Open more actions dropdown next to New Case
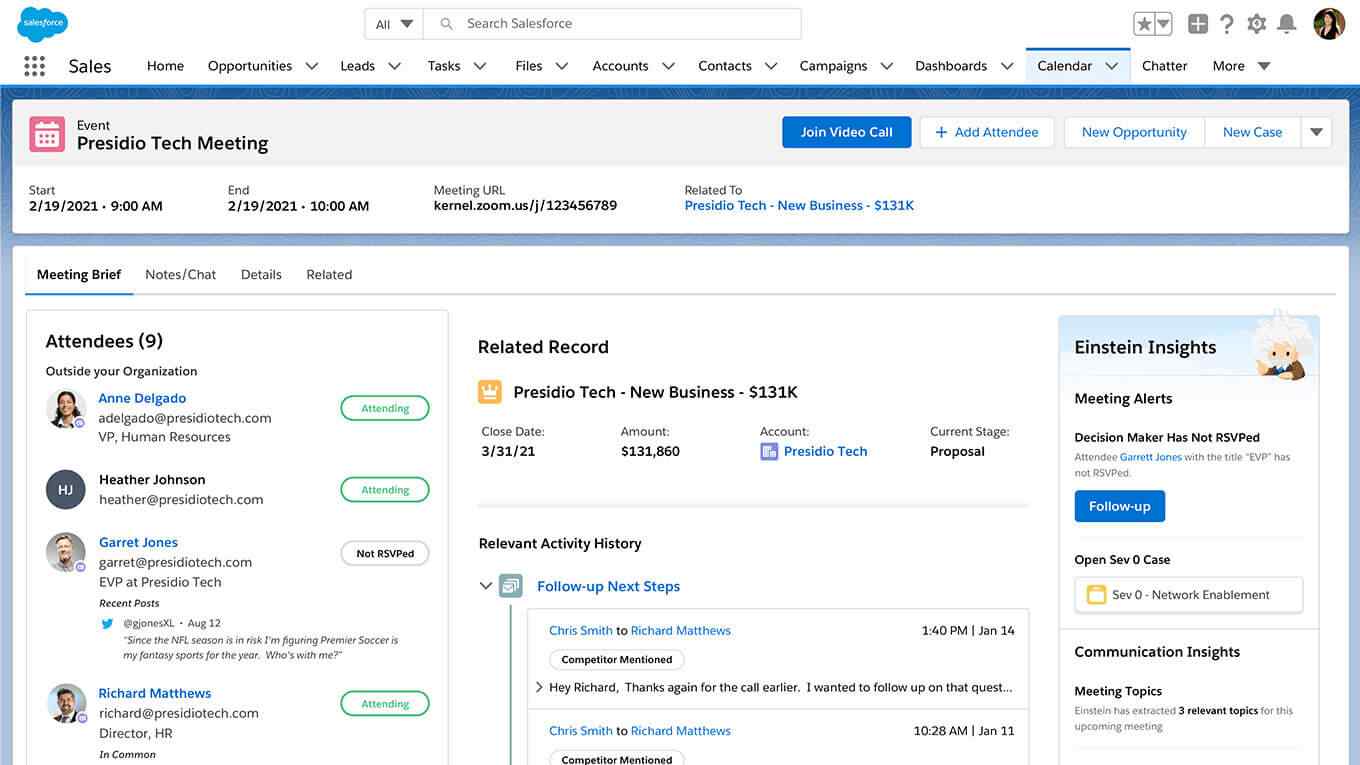Viewport: 1360px width, 765px height. [1316, 132]
